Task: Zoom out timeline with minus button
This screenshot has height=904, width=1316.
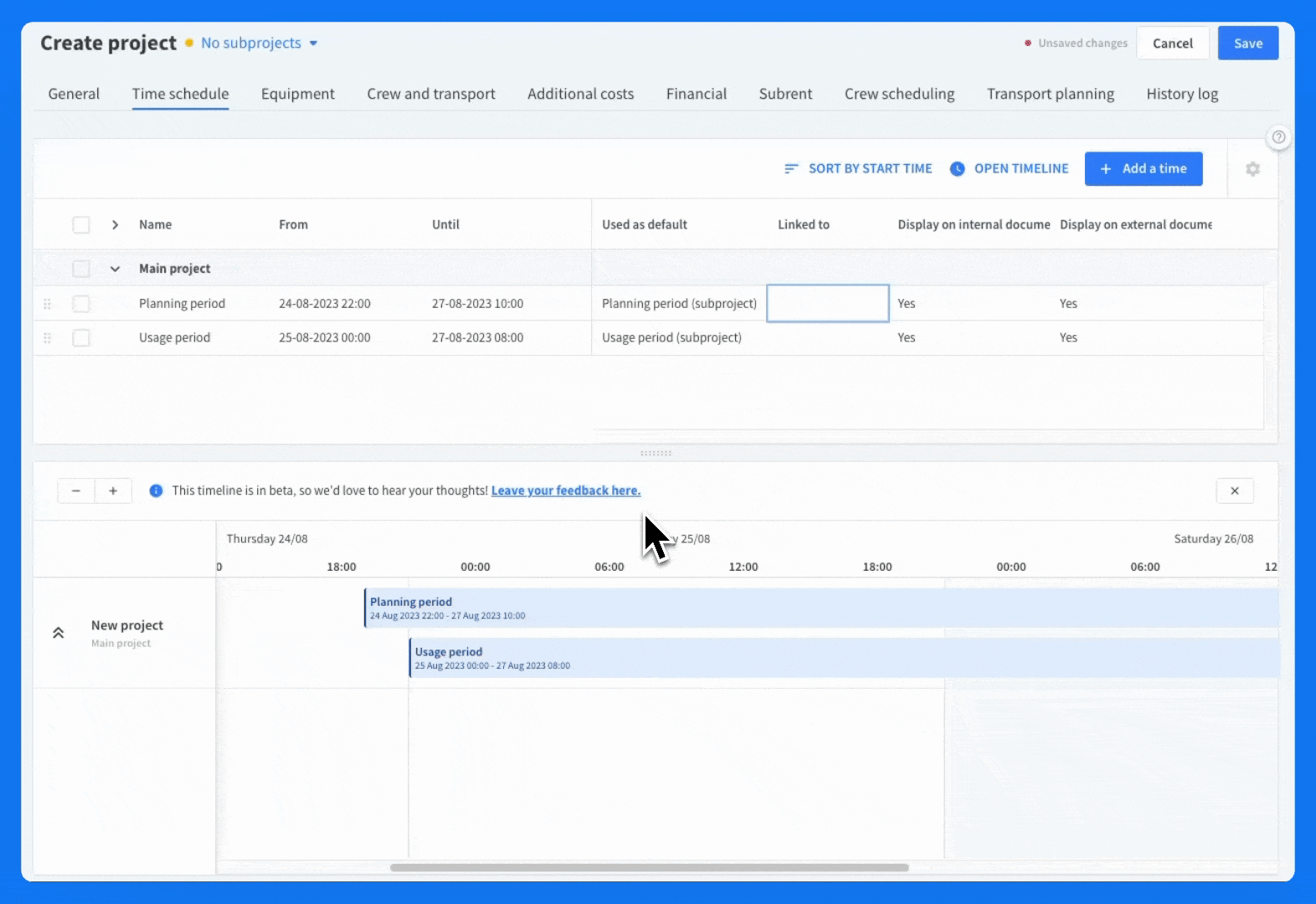Action: [76, 491]
